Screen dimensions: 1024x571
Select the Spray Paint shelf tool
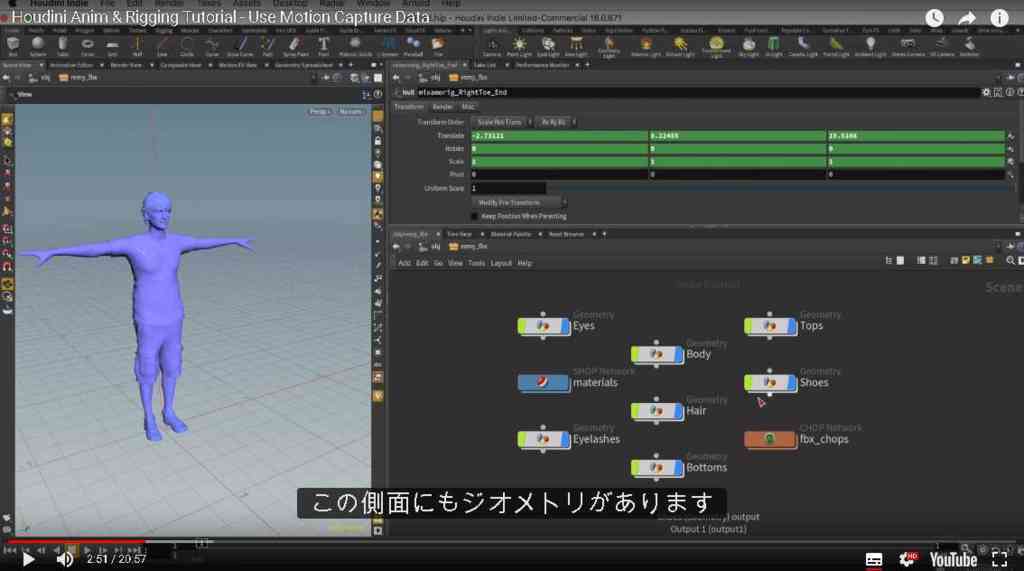tap(295, 46)
